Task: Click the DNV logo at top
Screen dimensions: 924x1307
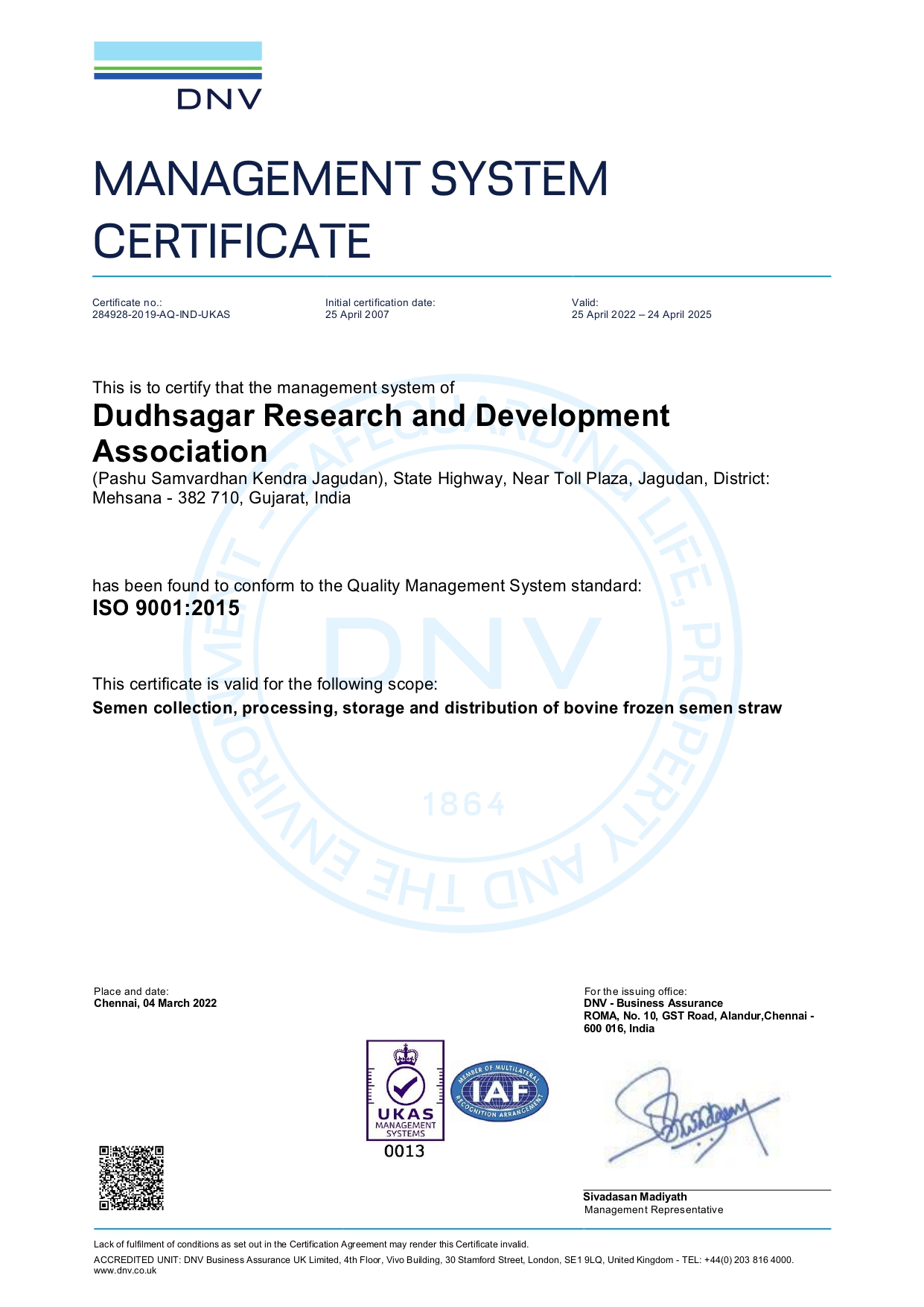Action: [x=178, y=75]
